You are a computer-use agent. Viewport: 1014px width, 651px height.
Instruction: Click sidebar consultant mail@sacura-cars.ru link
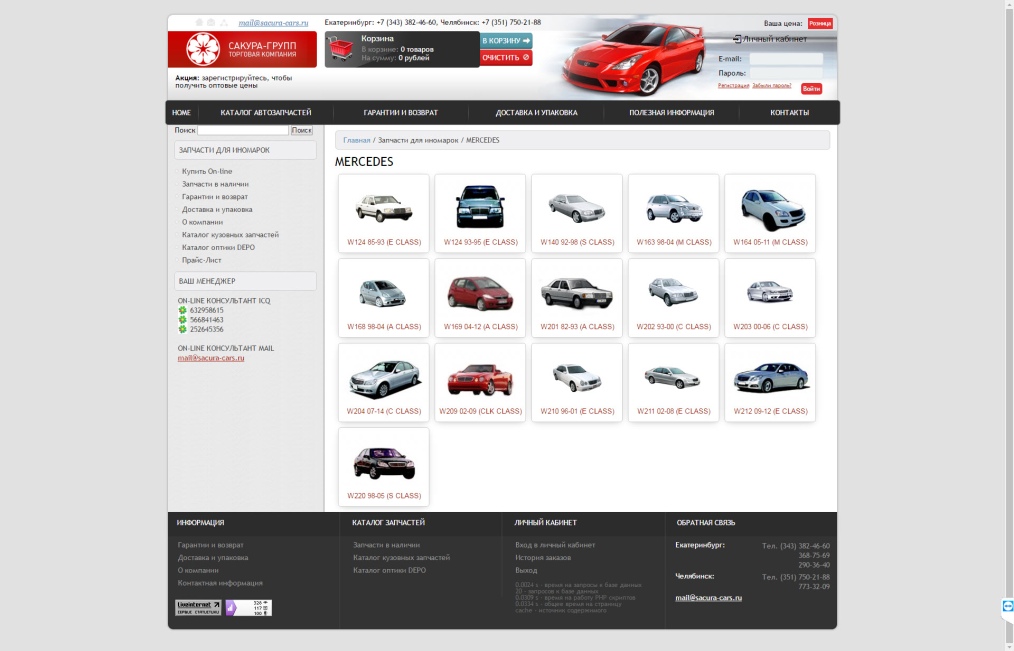coord(211,358)
